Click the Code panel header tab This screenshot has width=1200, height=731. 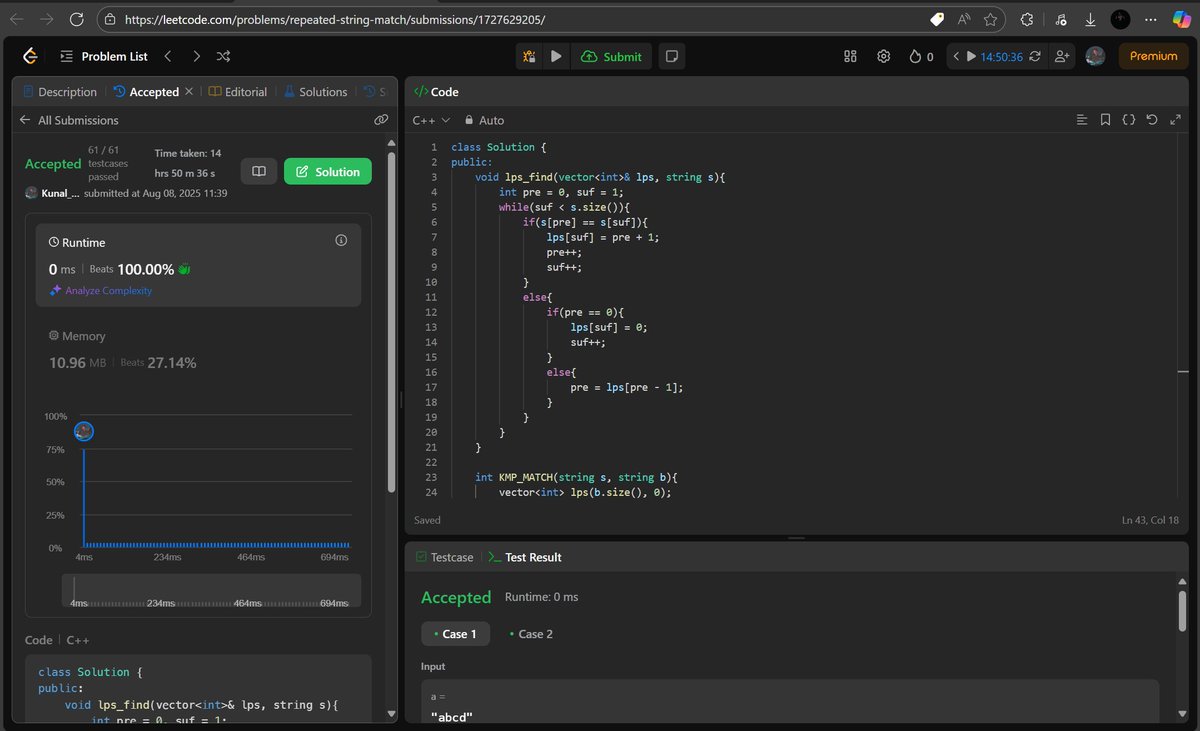[x=436, y=92]
